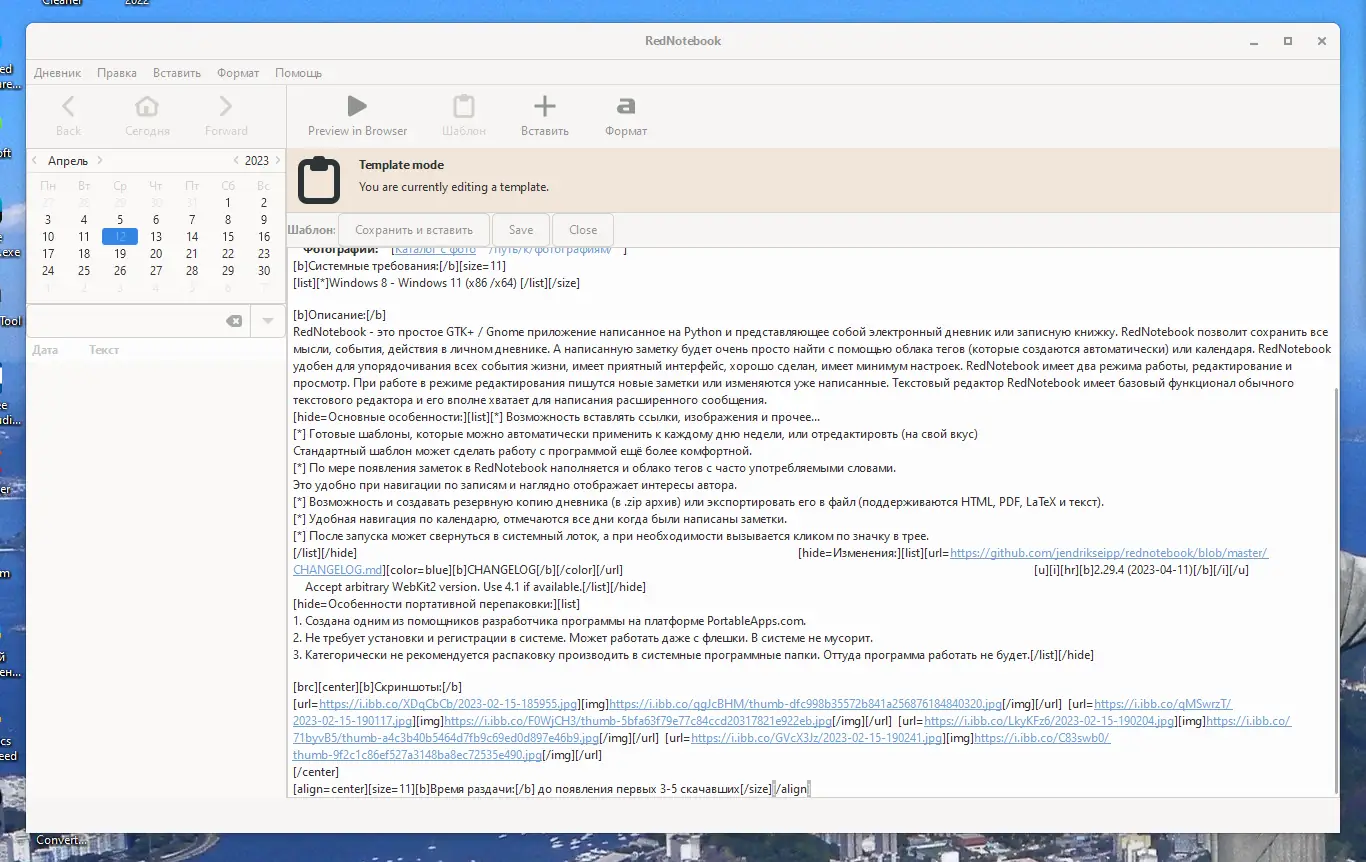
Task: Place cursor on the '[/center]' line
Action: 316,772
